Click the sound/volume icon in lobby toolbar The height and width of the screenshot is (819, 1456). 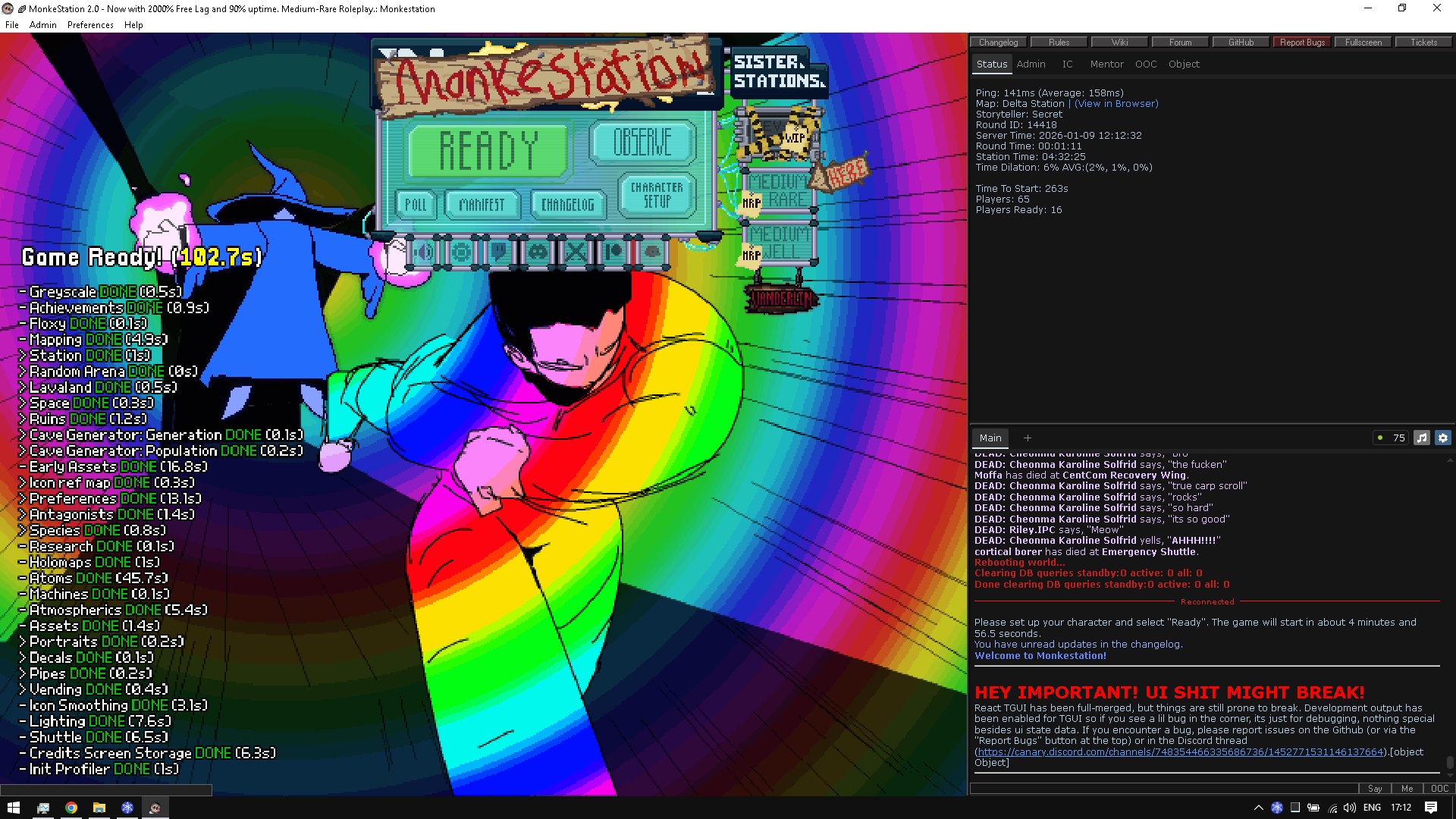coord(425,253)
